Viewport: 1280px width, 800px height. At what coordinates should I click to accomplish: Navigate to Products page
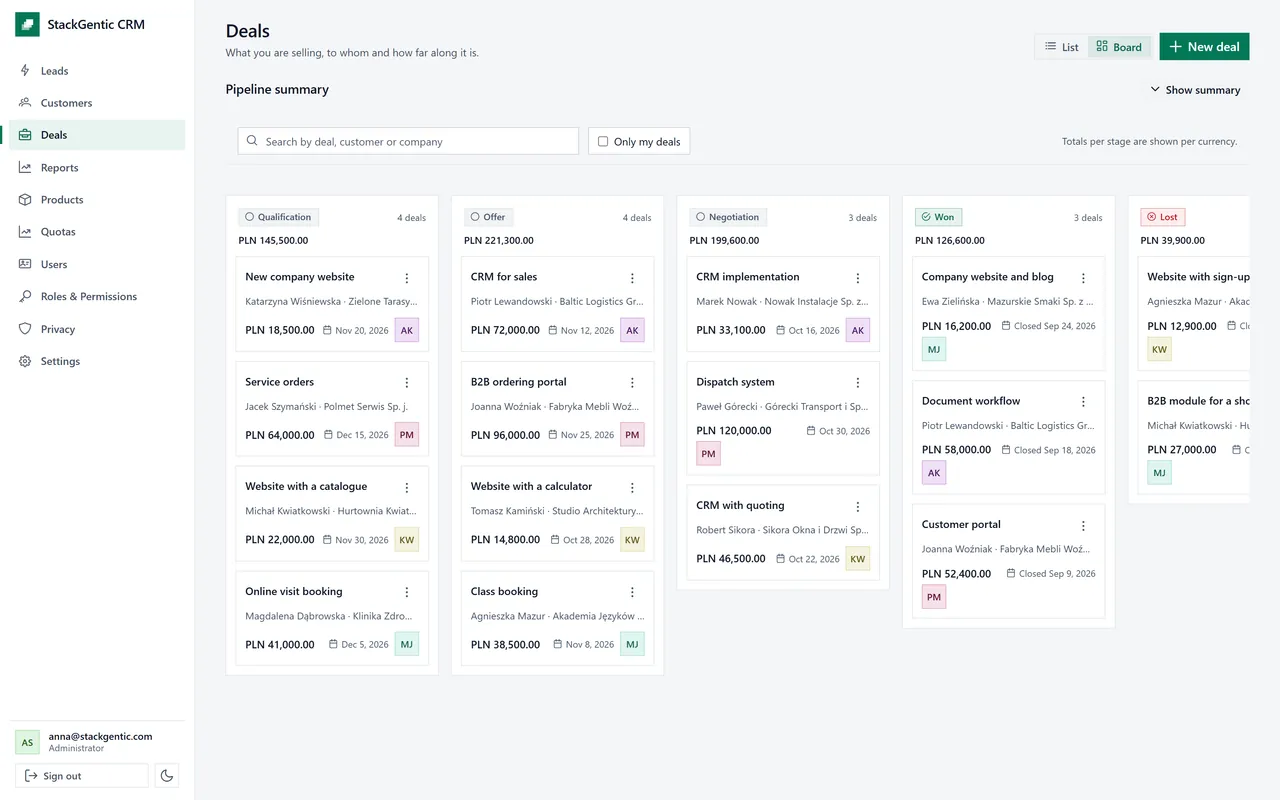click(97, 200)
